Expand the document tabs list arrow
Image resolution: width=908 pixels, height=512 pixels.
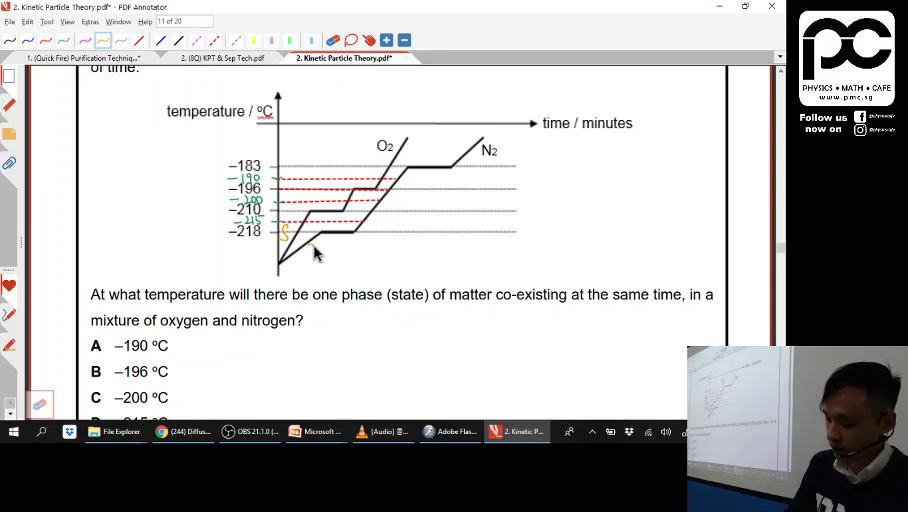780,58
